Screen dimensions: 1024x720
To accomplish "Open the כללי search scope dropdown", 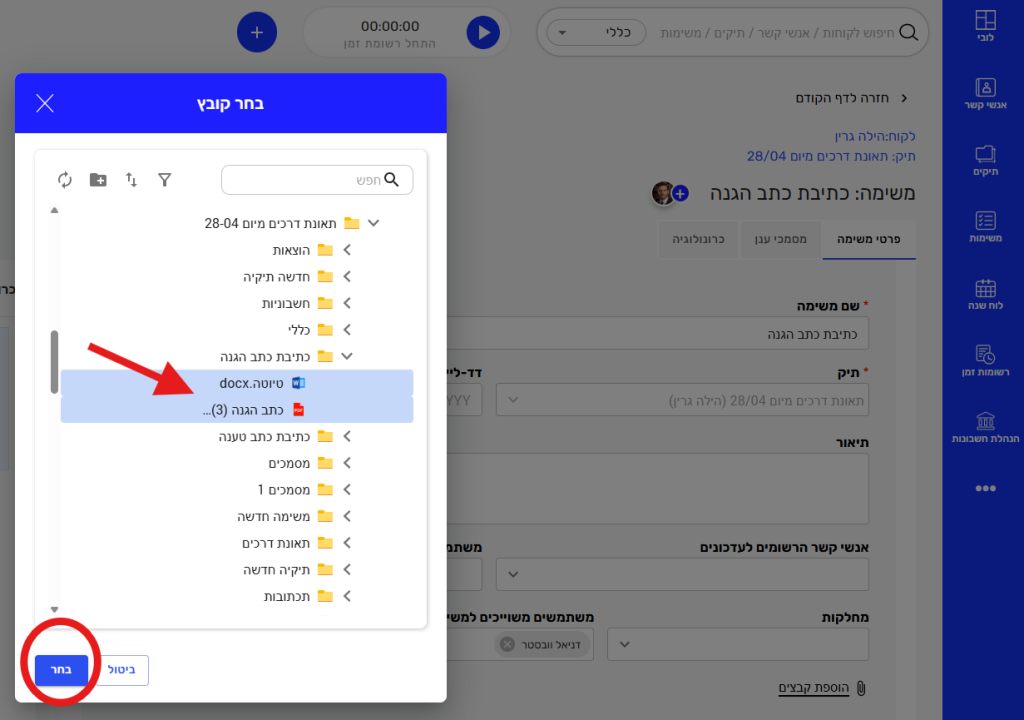I will click(600, 33).
